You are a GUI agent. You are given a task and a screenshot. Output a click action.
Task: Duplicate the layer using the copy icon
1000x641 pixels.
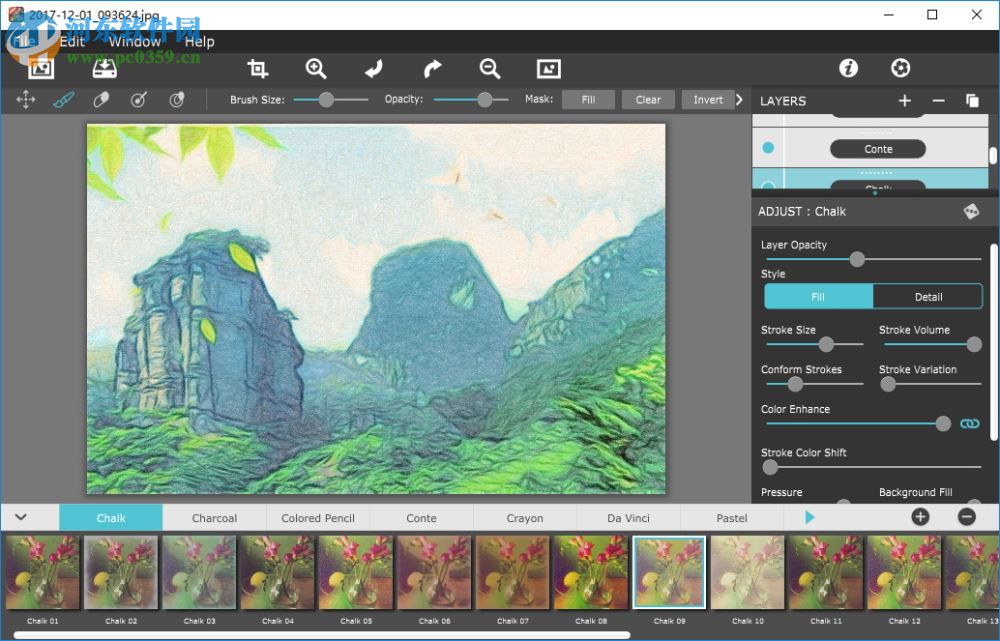974,100
